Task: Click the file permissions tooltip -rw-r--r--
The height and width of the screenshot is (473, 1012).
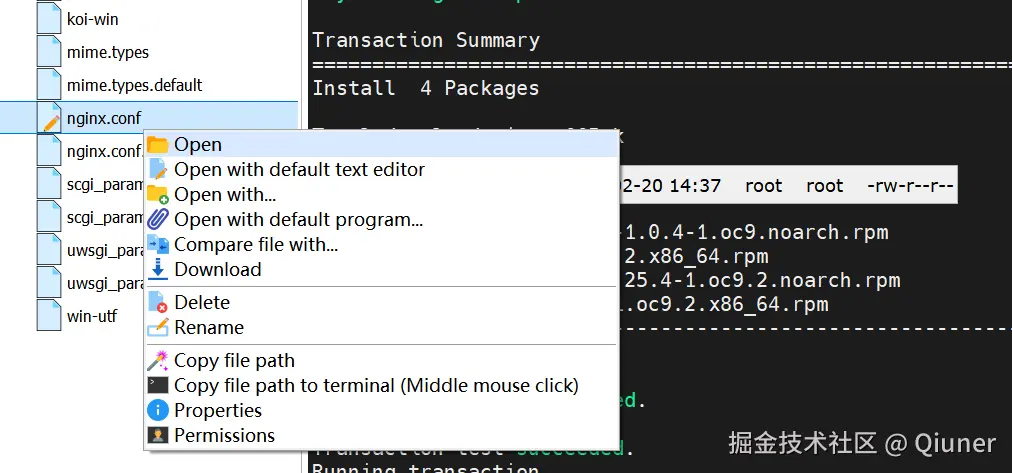Action: (x=910, y=186)
